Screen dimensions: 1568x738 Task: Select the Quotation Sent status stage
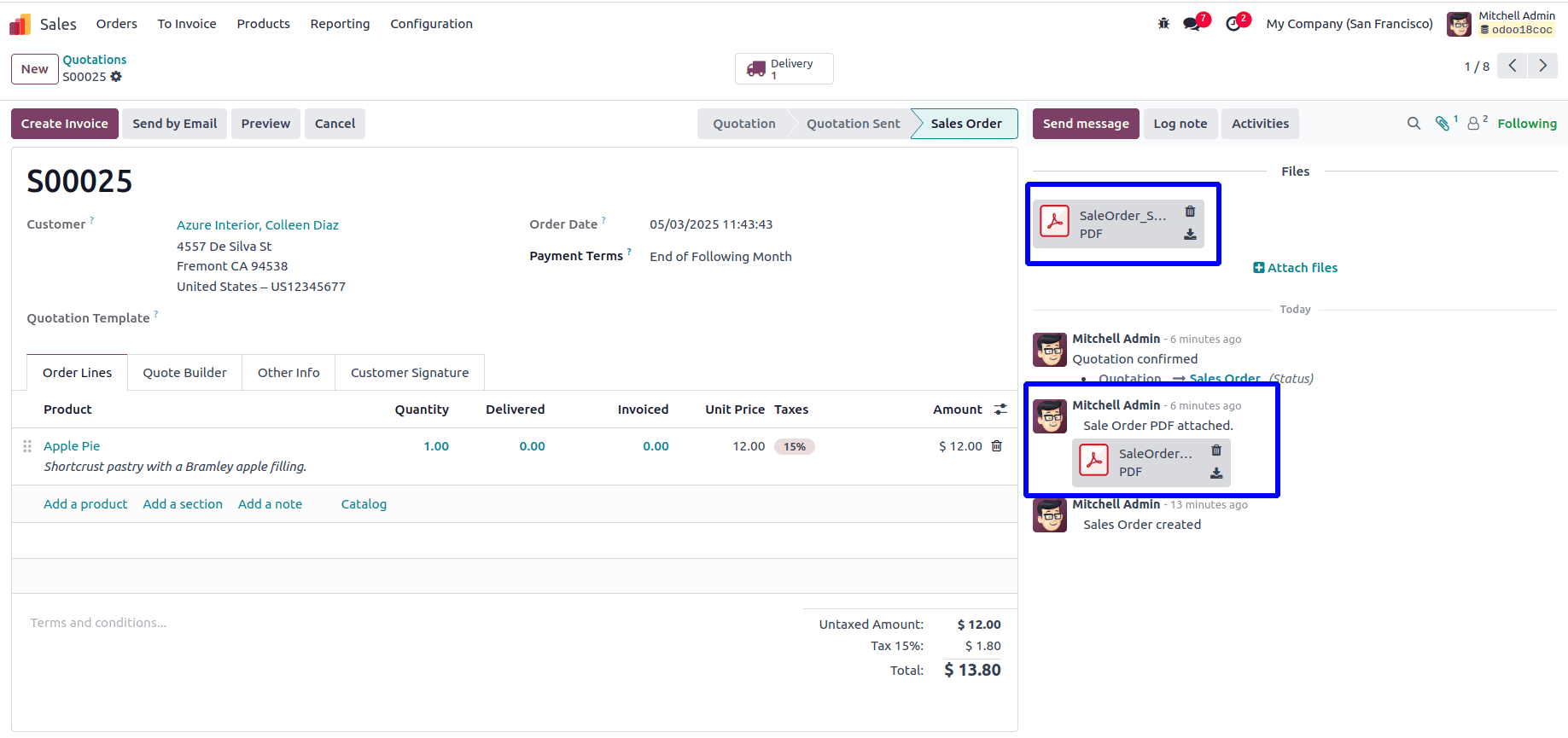point(853,124)
